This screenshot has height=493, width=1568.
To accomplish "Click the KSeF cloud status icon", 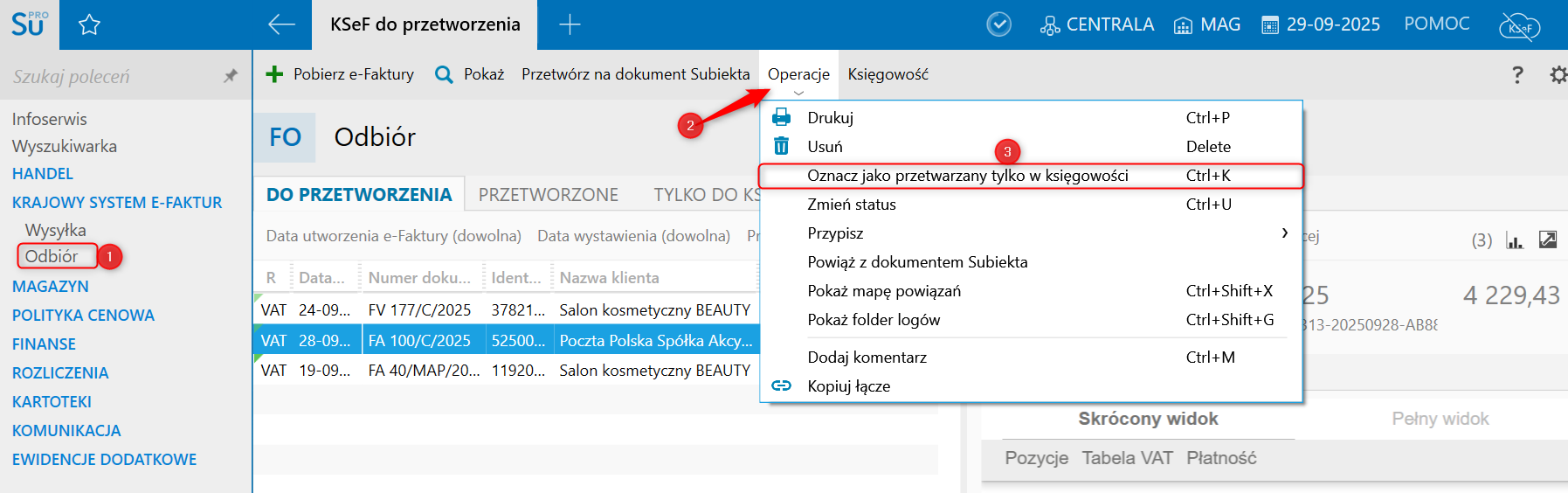I will pos(1520,26).
